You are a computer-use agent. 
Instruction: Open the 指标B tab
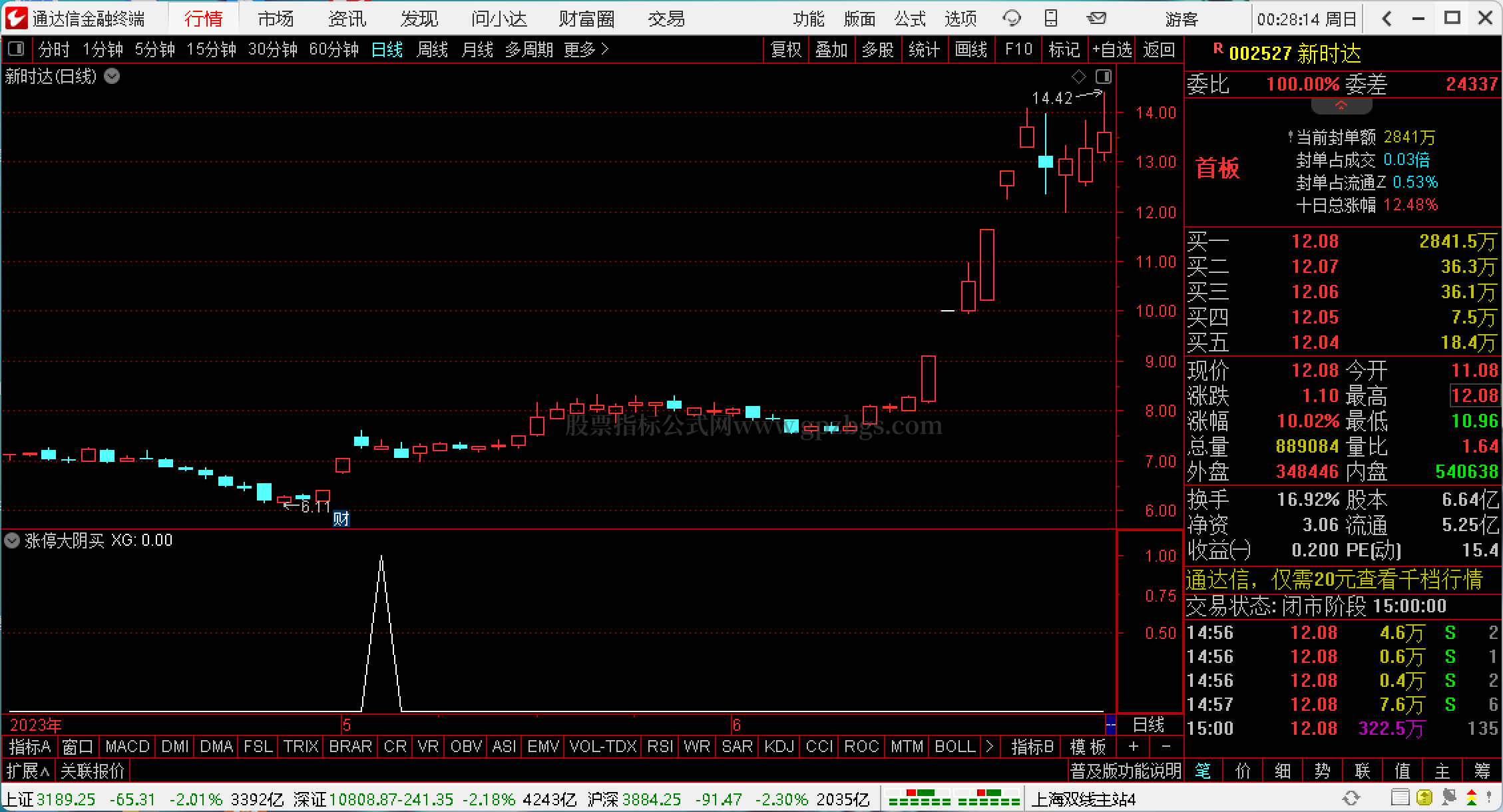1032,747
